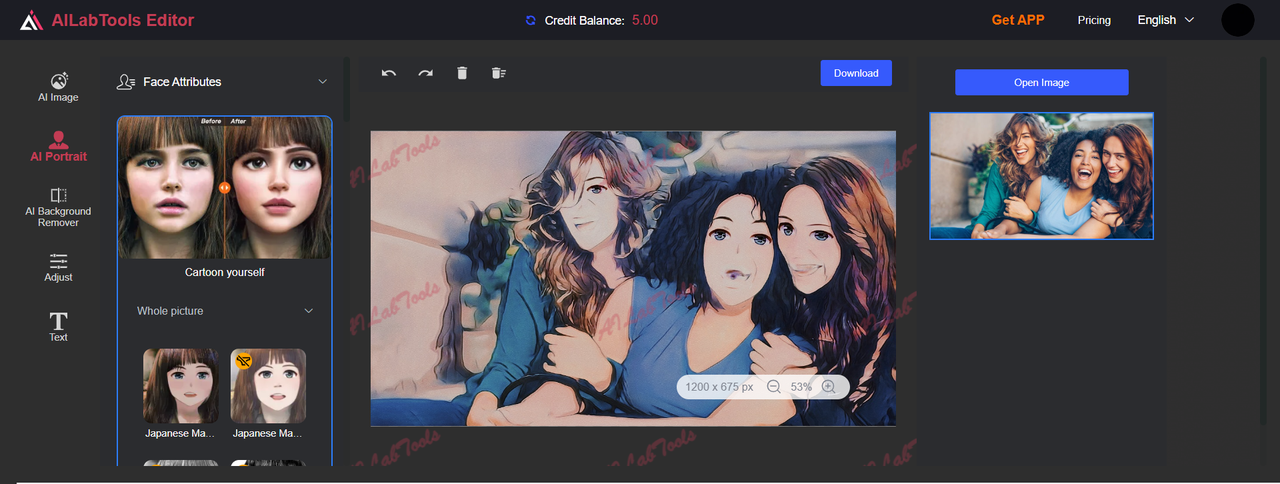Click the Cartoon yourself preview image
This screenshot has width=1280, height=484.
pos(225,188)
